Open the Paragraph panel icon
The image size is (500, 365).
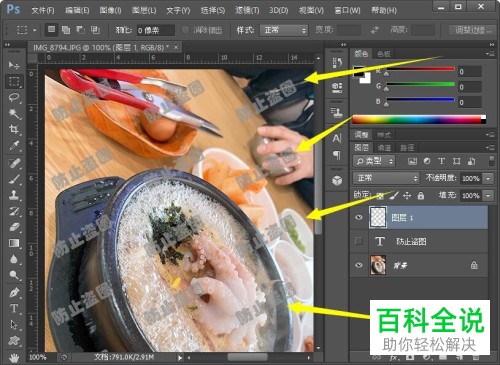(x=337, y=155)
